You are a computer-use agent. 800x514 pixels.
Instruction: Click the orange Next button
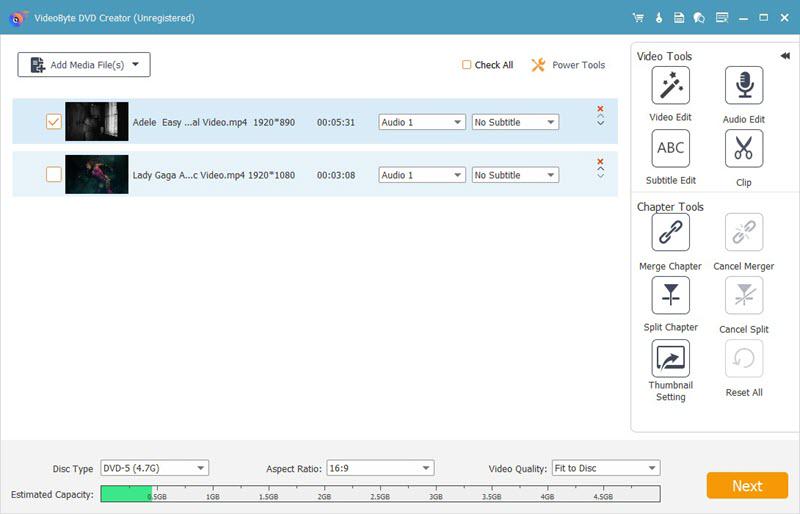point(747,485)
